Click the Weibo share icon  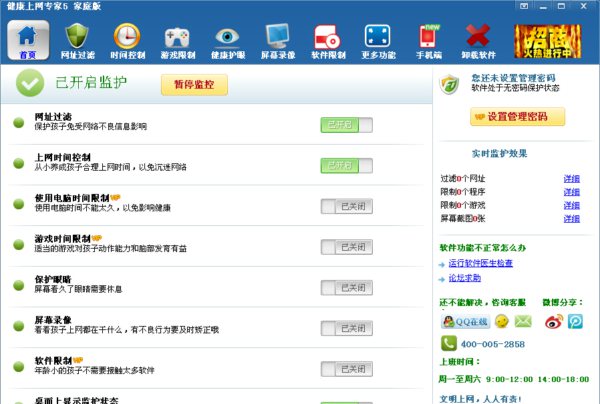click(x=554, y=321)
